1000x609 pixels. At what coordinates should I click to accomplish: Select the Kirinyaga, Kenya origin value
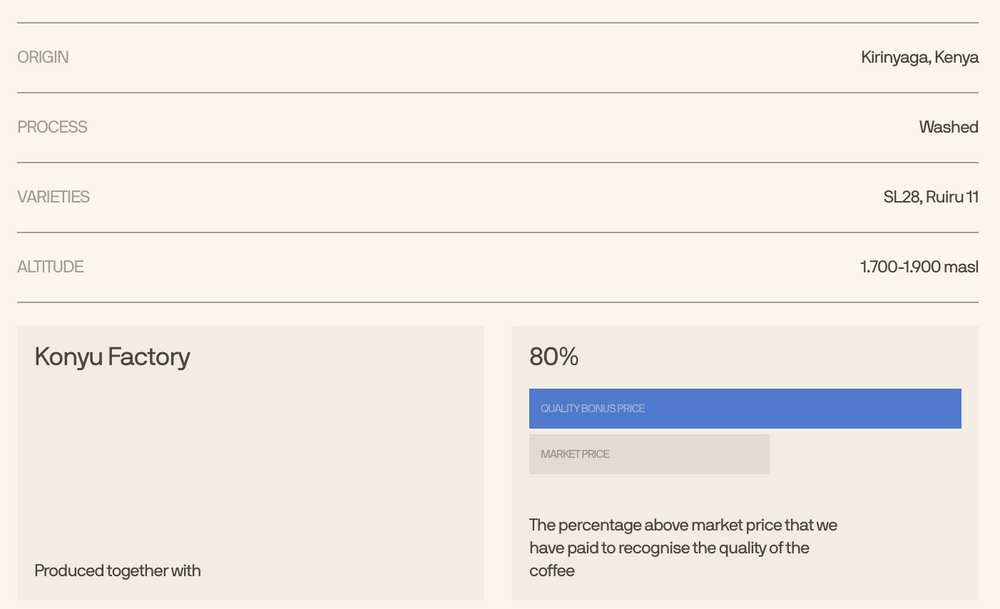tap(920, 57)
